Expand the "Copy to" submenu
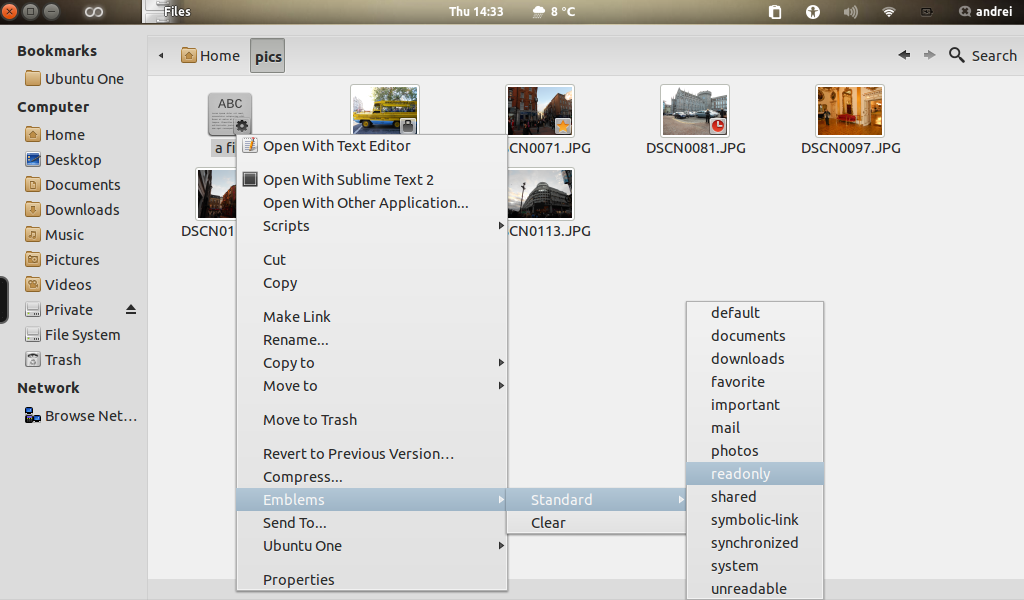 pos(290,362)
